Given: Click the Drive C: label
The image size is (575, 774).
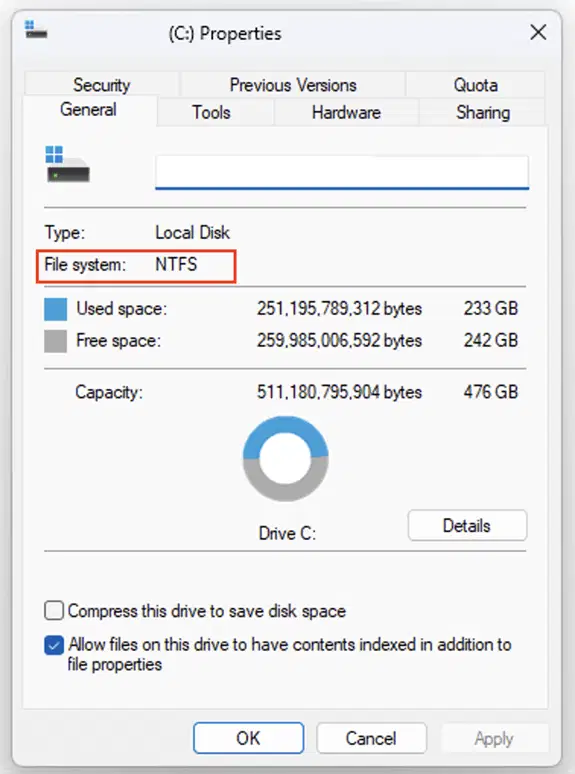Looking at the screenshot, I should click(287, 533).
